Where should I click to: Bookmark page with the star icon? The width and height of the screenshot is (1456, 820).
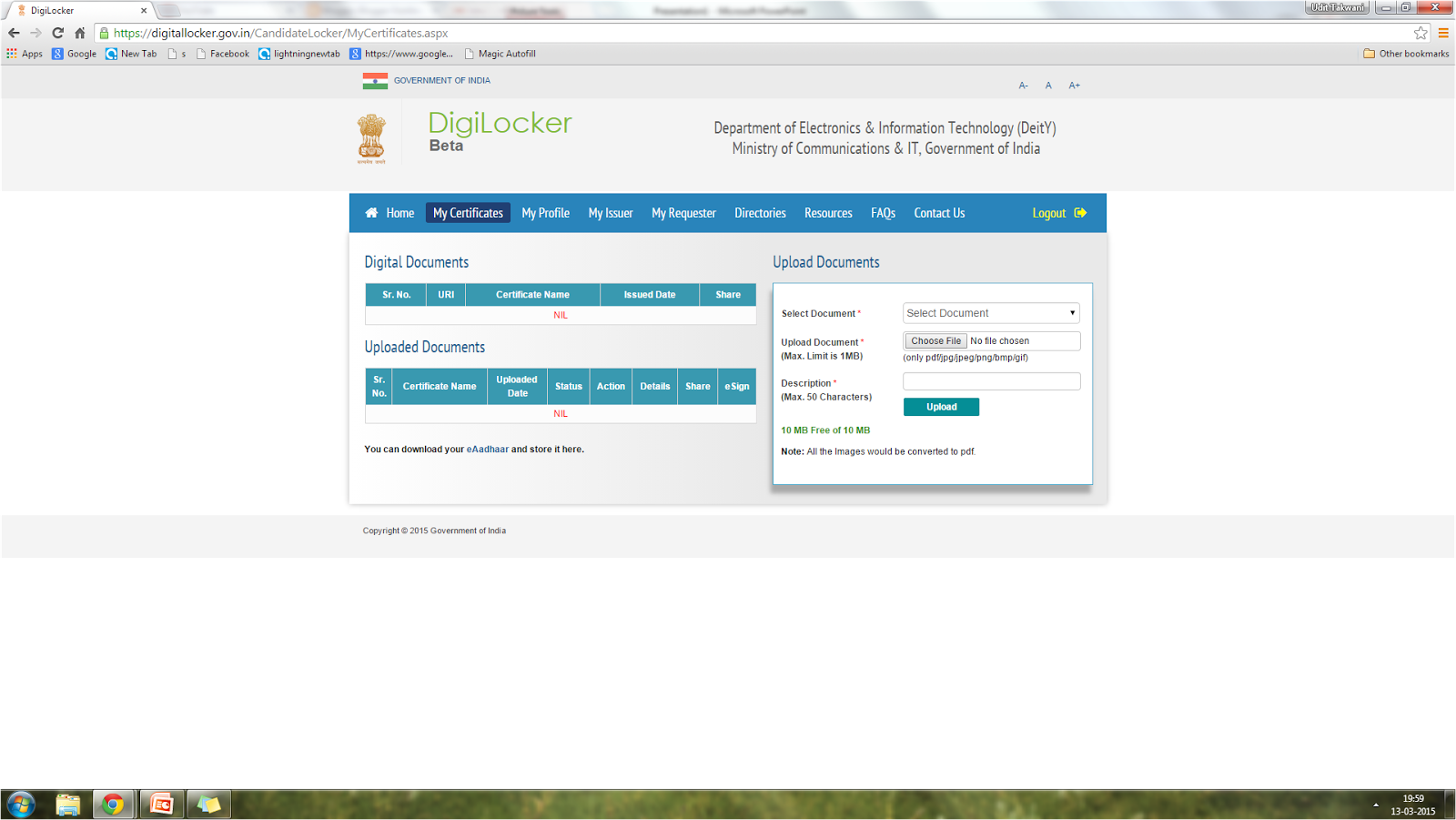click(x=1421, y=33)
